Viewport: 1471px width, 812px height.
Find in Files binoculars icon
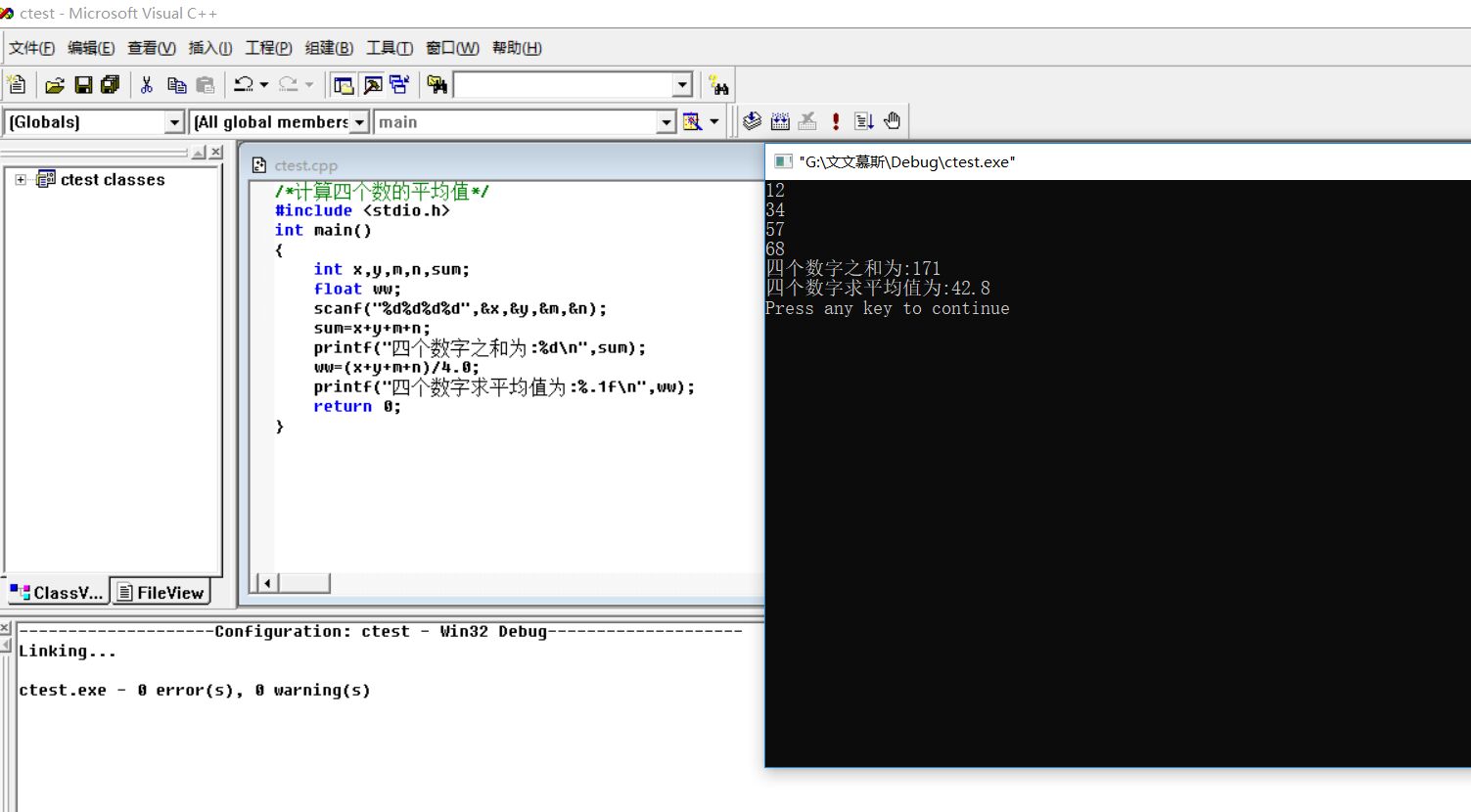pyautogui.click(x=437, y=85)
